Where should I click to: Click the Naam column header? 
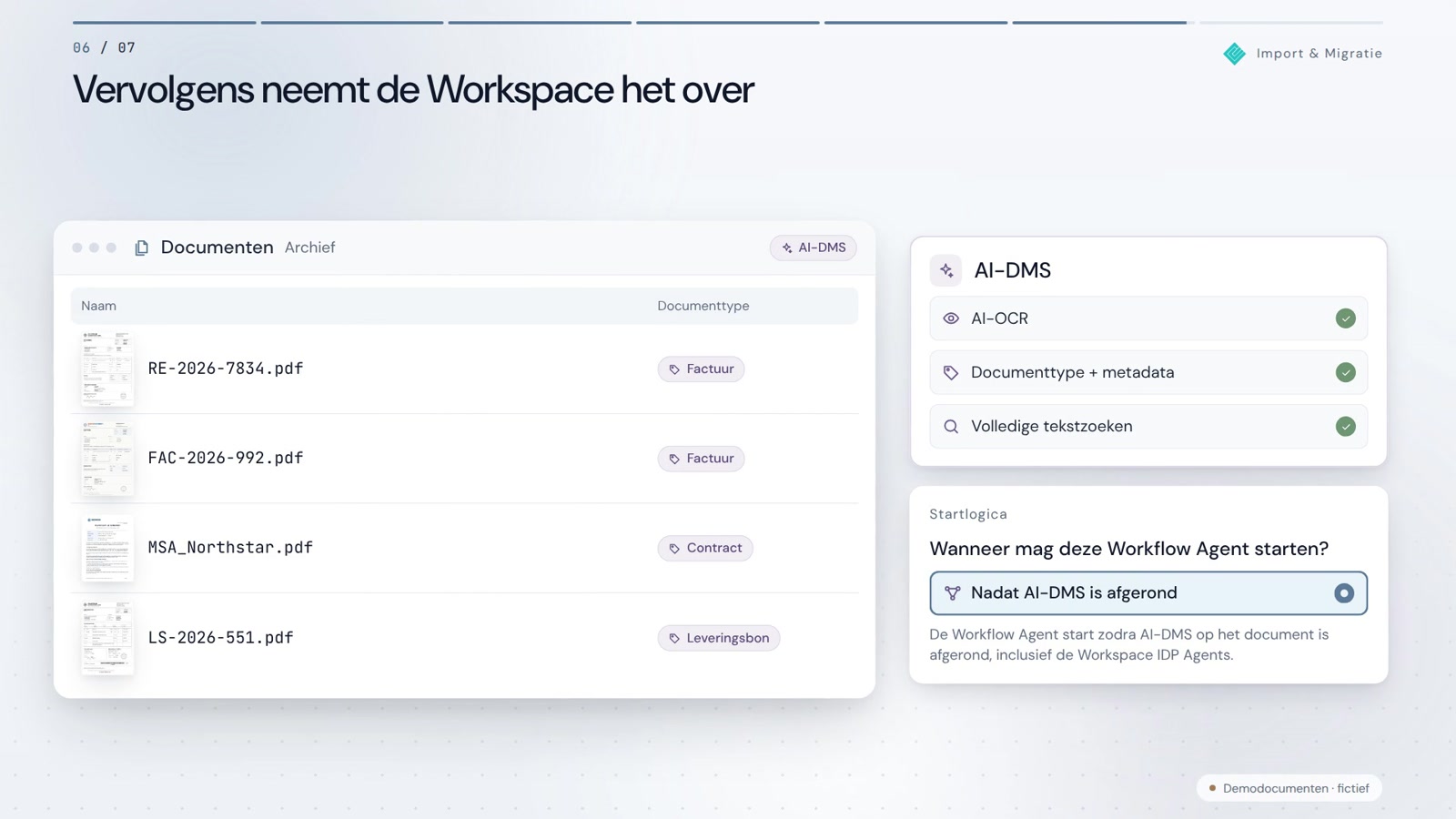click(98, 306)
